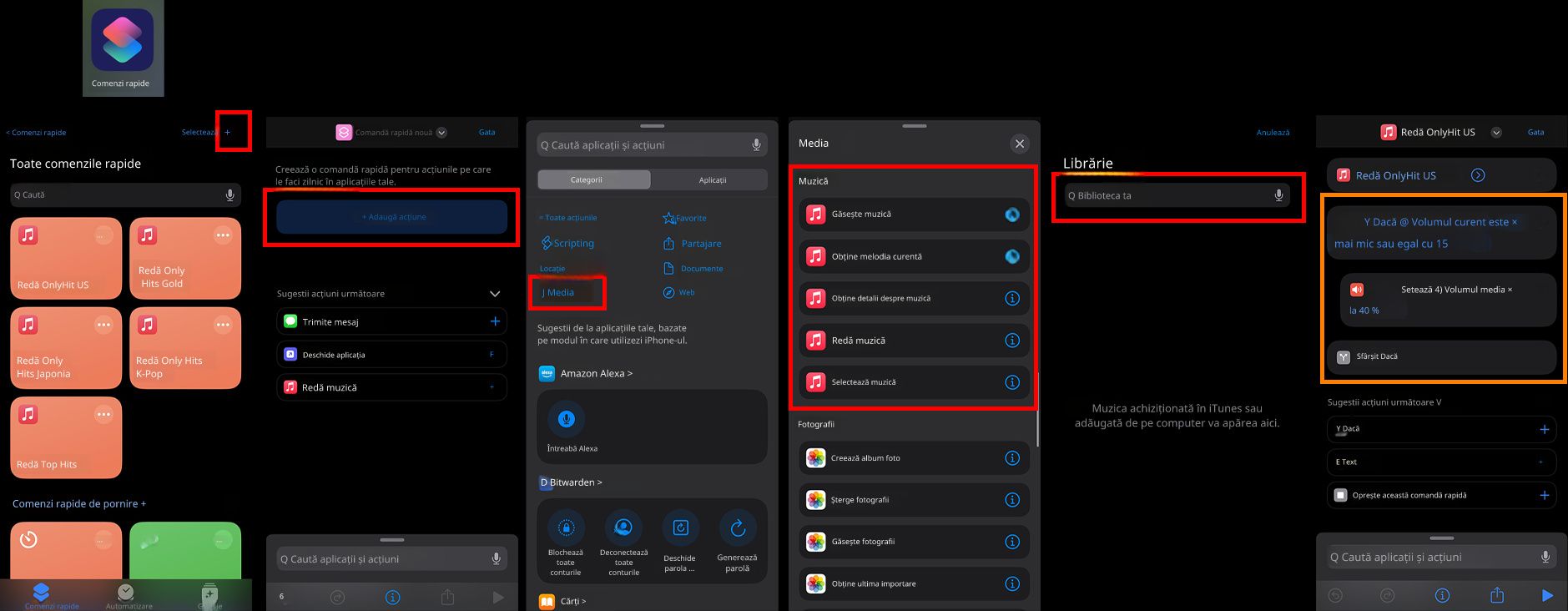1568x611 pixels.
Task: Go back via Comenzi rapide link
Action: pyautogui.click(x=36, y=133)
